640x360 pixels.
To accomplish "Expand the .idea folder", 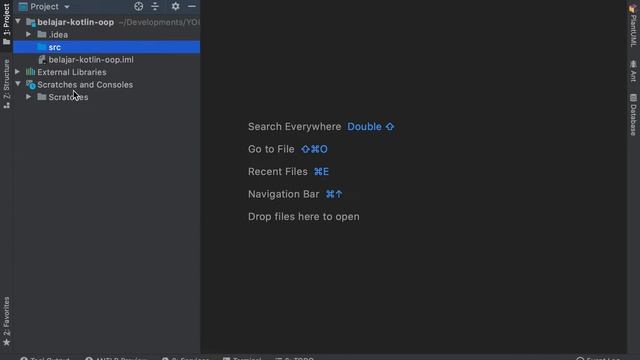I will 29,34.
